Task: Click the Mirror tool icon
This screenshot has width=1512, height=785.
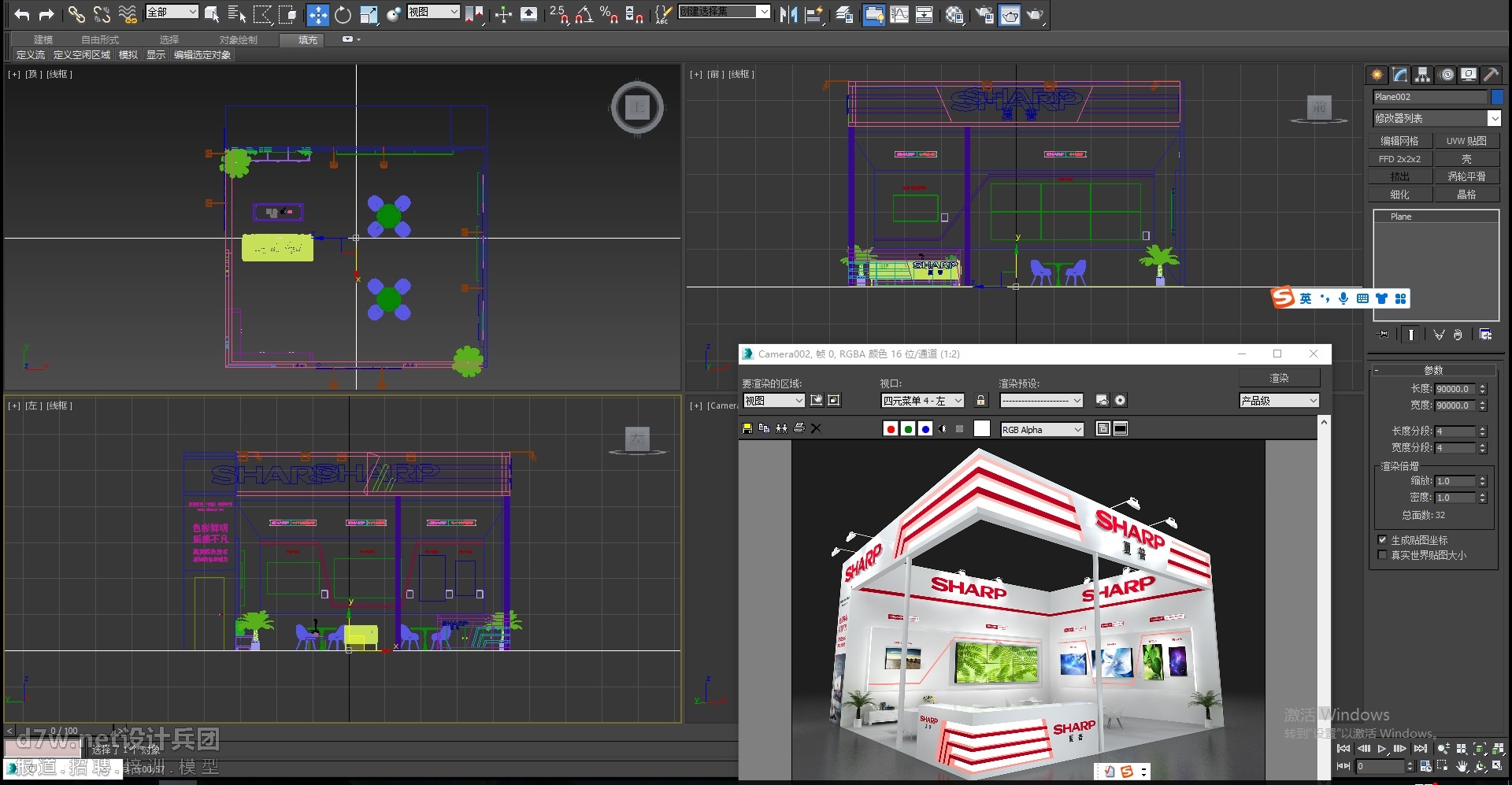Action: coord(788,14)
